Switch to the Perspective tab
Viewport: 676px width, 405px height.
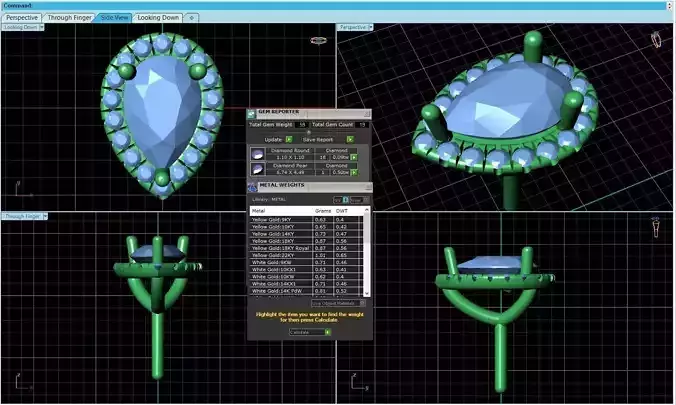point(22,18)
